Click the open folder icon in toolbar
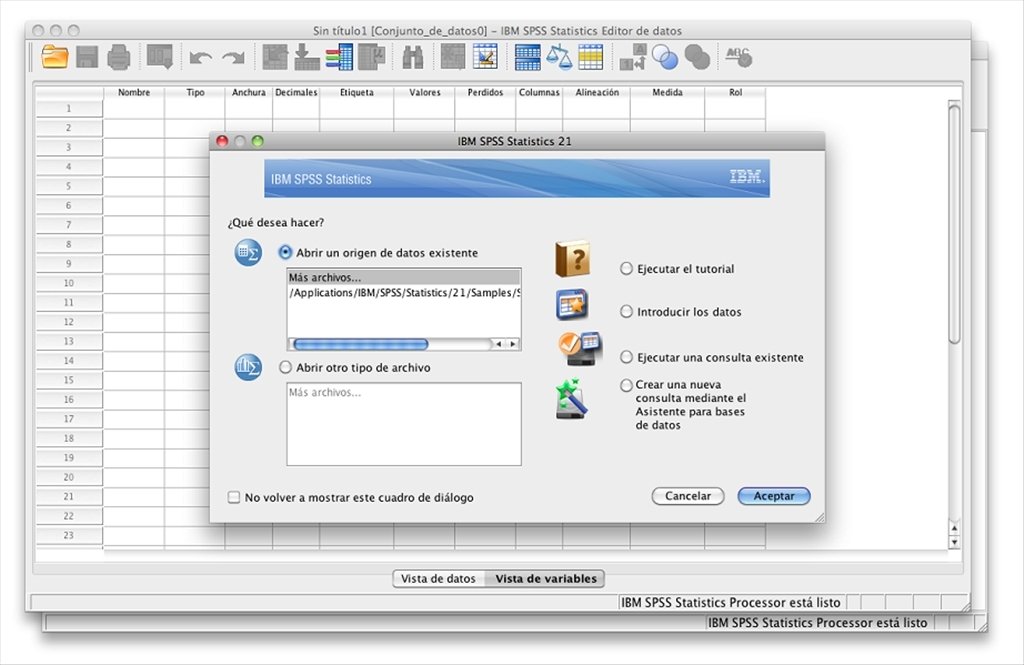Screen dimensions: 1024x665 point(55,57)
